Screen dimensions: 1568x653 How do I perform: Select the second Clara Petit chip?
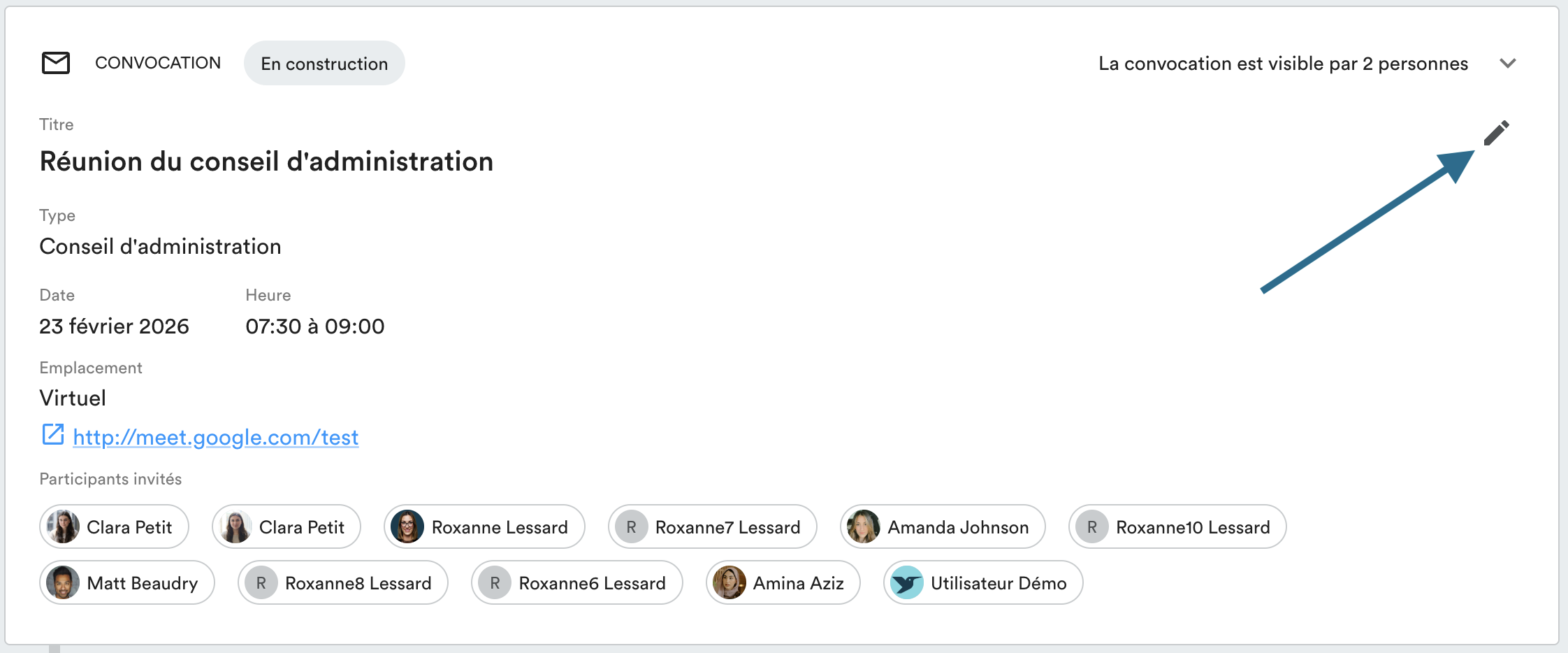(x=286, y=527)
